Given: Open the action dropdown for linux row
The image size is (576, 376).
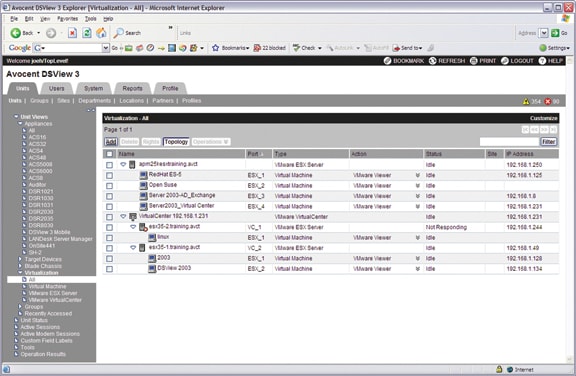Looking at the screenshot, I should [418, 238].
